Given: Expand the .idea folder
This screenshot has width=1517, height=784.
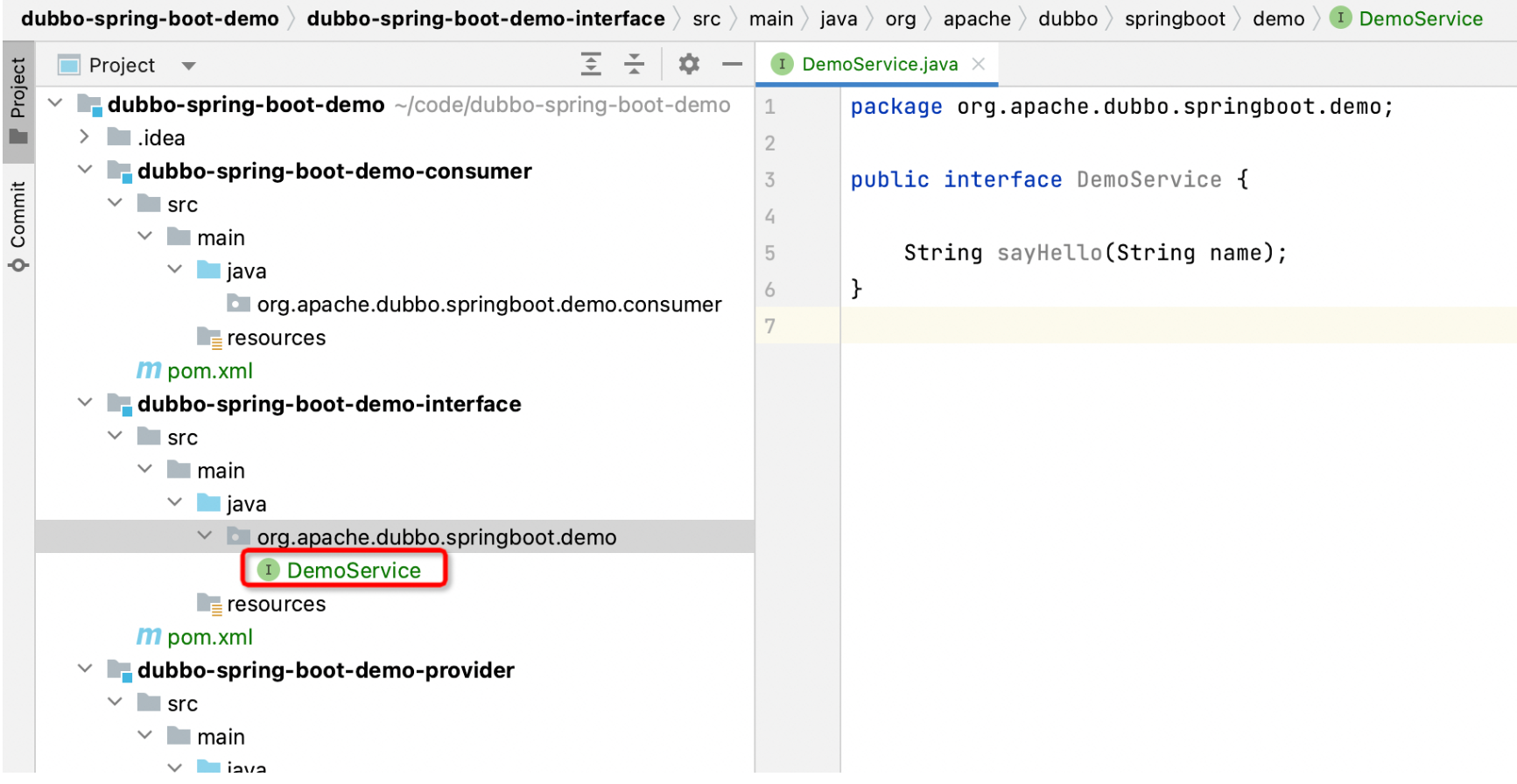Looking at the screenshot, I should 84,137.
